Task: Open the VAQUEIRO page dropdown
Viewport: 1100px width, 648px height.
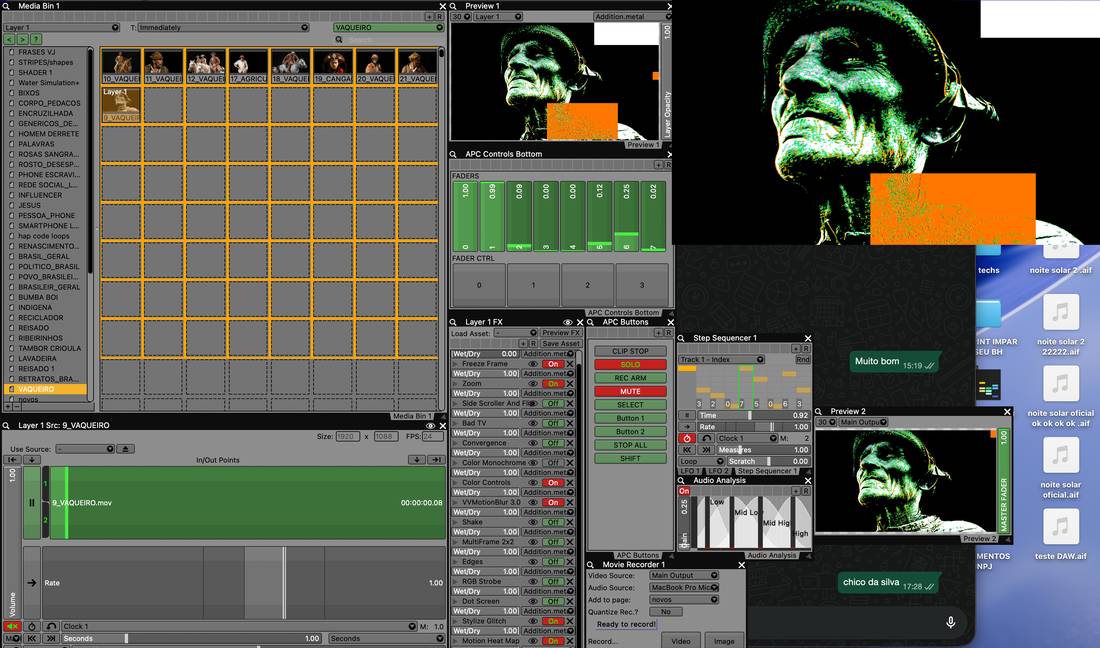Action: point(389,27)
